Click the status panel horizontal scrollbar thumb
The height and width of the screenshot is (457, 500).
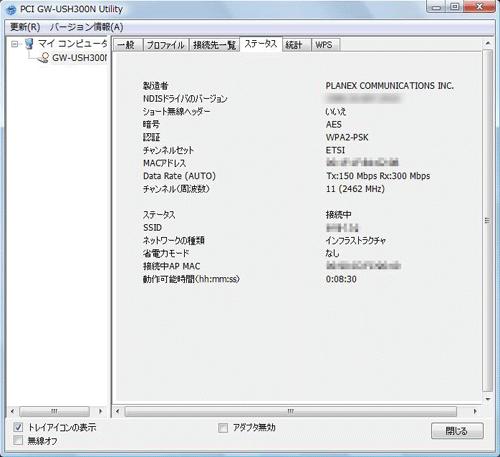(291, 411)
